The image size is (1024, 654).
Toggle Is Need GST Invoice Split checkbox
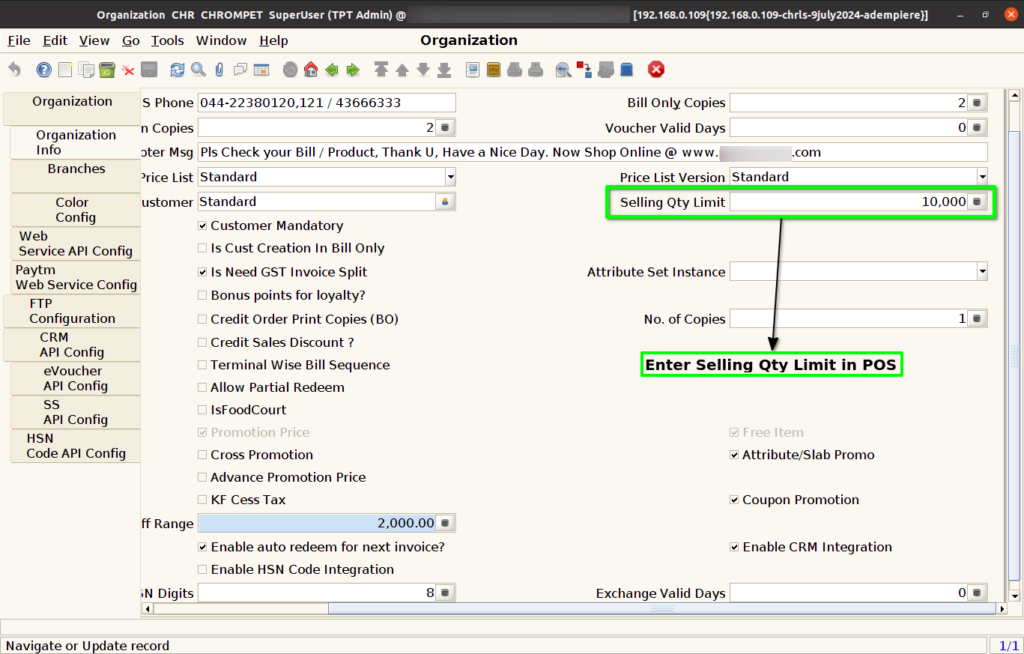(x=202, y=272)
